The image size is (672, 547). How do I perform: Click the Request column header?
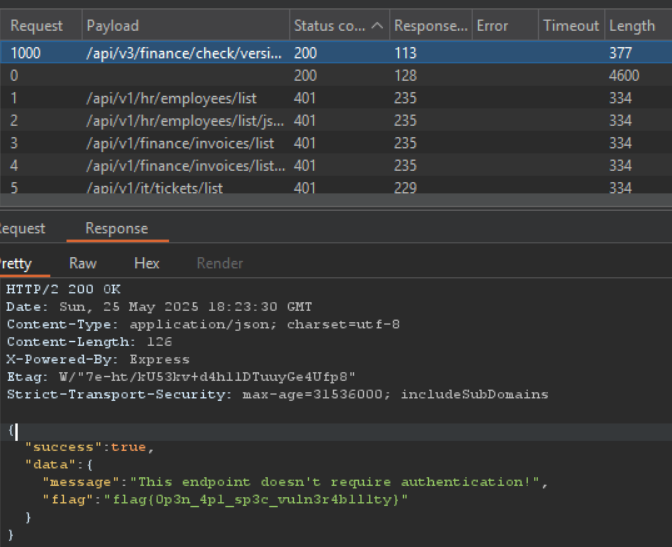(x=36, y=26)
